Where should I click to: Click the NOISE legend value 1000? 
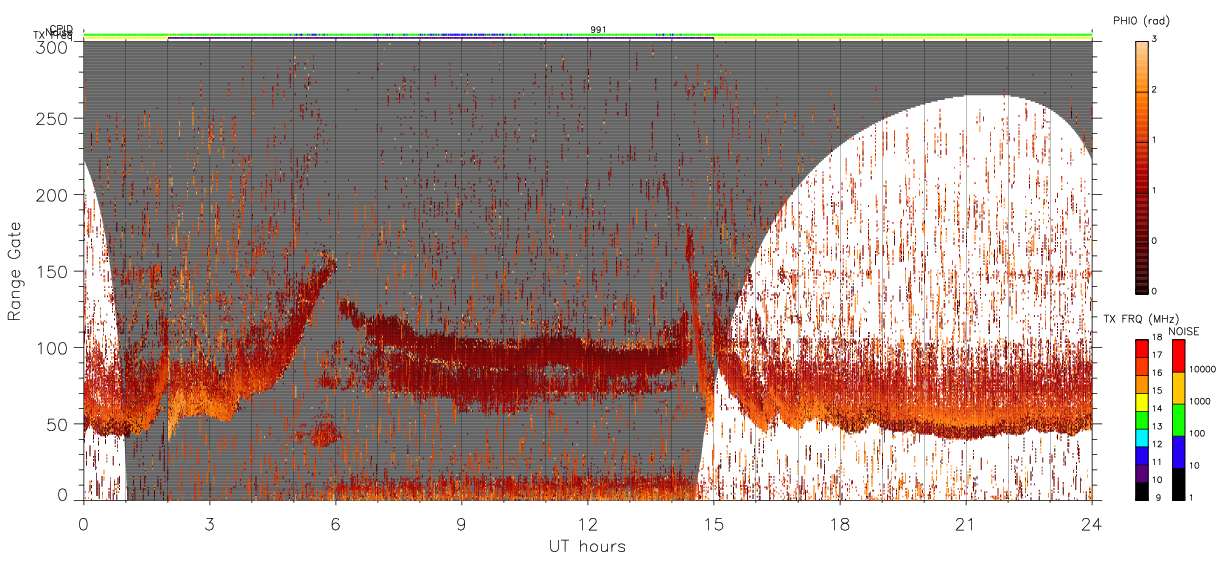[1201, 401]
